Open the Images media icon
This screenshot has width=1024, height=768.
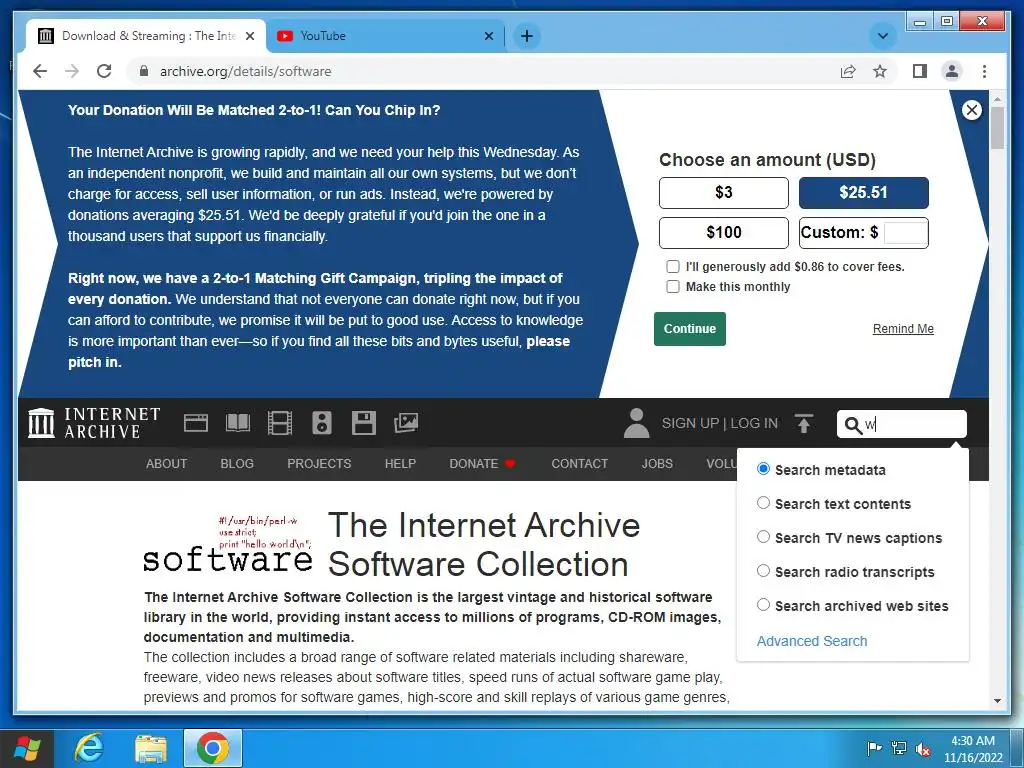pos(406,423)
